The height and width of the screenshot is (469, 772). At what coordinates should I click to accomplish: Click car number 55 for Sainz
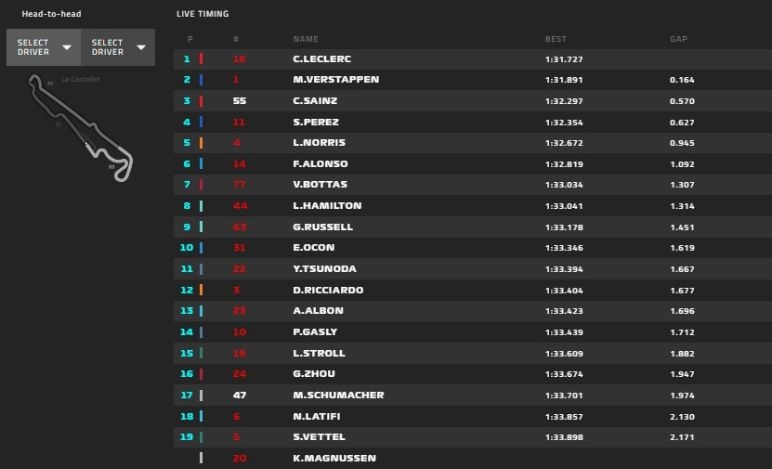(x=239, y=101)
